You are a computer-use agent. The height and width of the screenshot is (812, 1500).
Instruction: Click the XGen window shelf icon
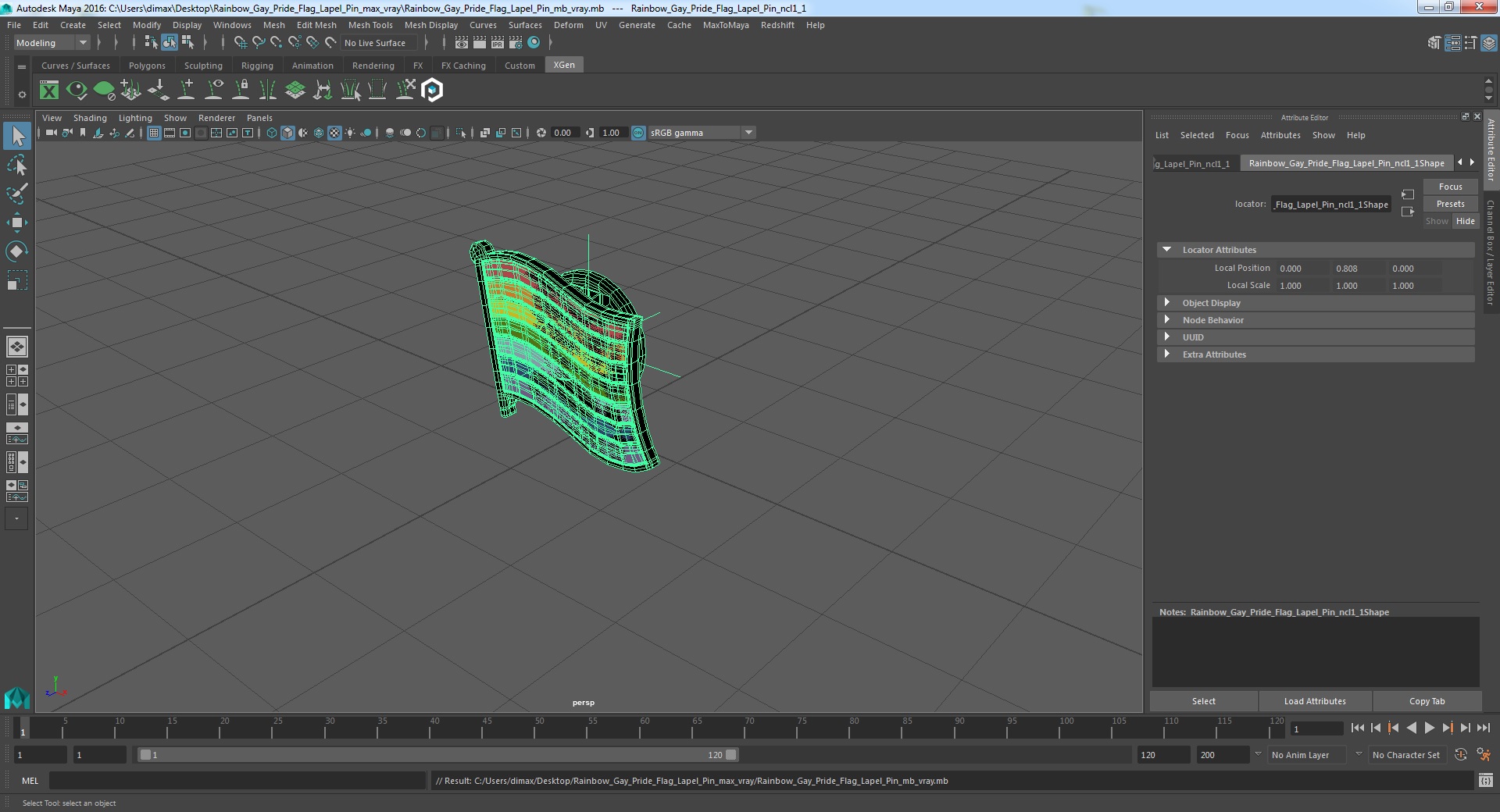point(49,91)
